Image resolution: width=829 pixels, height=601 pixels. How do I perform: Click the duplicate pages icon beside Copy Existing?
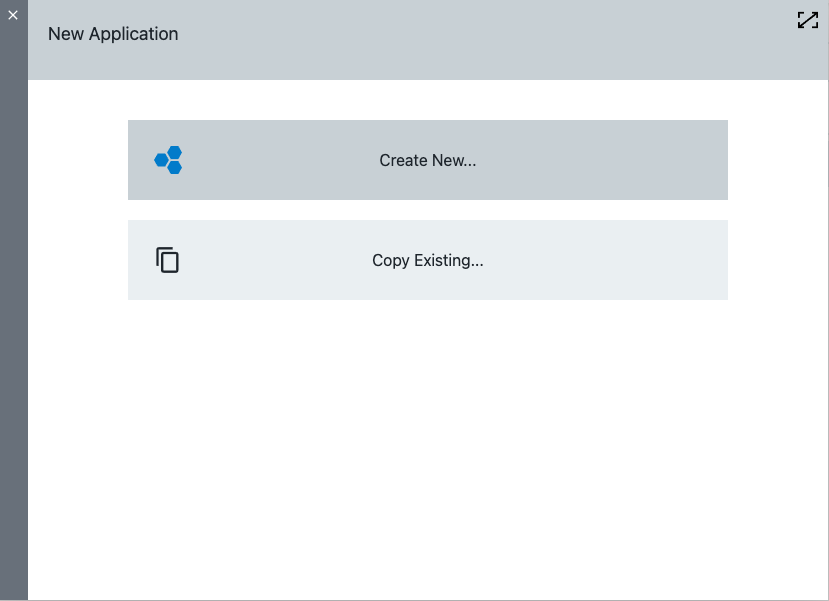(167, 259)
